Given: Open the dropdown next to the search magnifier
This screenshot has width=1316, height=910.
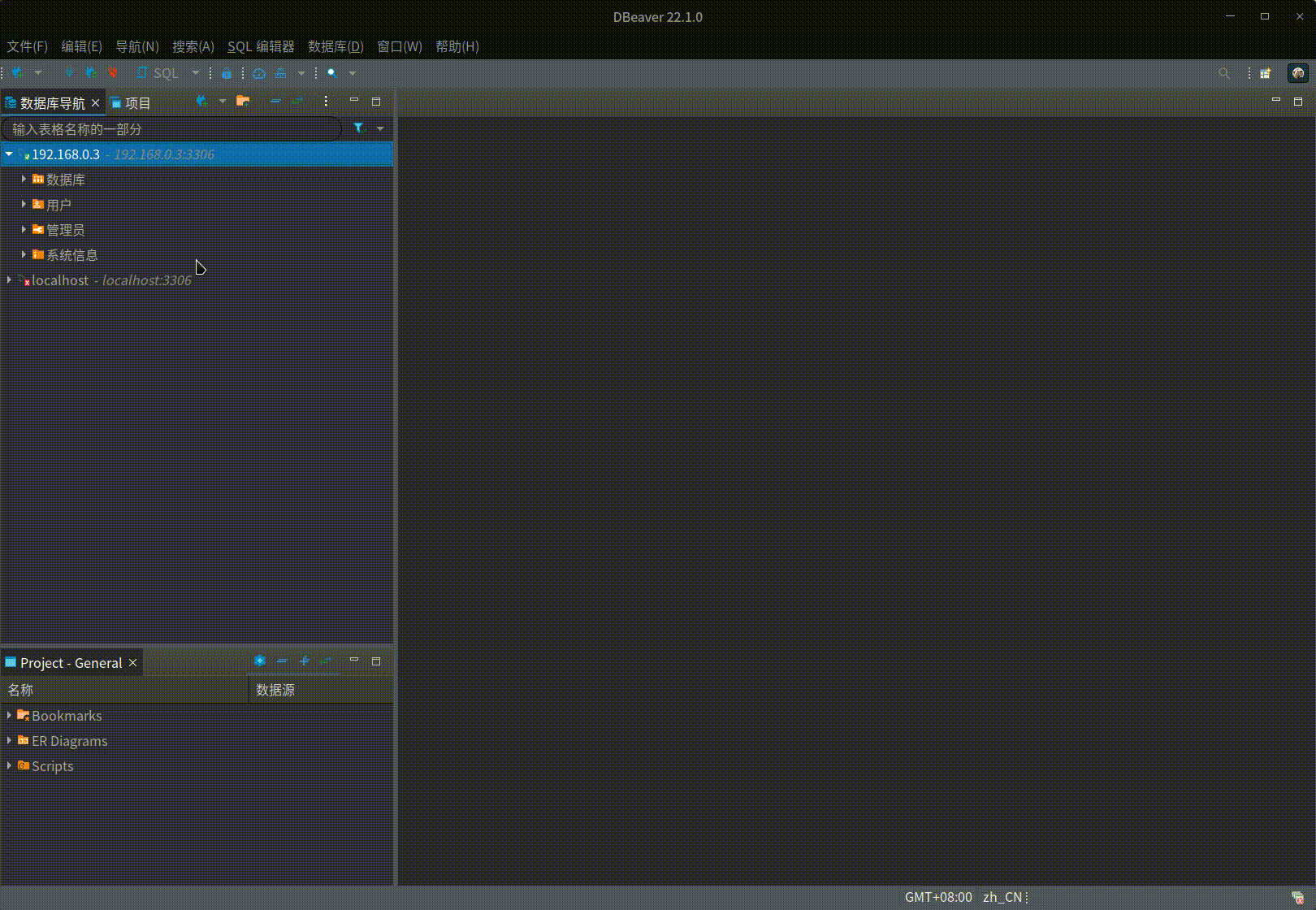Looking at the screenshot, I should coord(353,73).
